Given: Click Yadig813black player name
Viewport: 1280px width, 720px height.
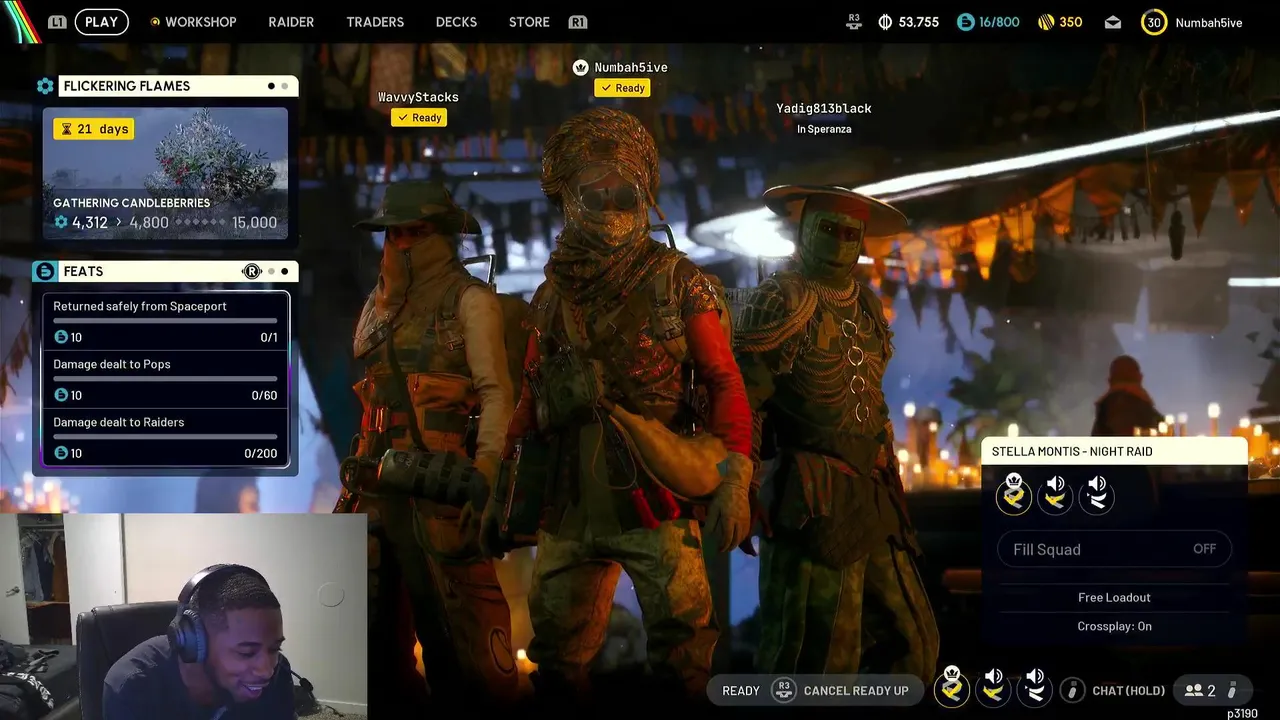Looking at the screenshot, I should pyautogui.click(x=824, y=108).
